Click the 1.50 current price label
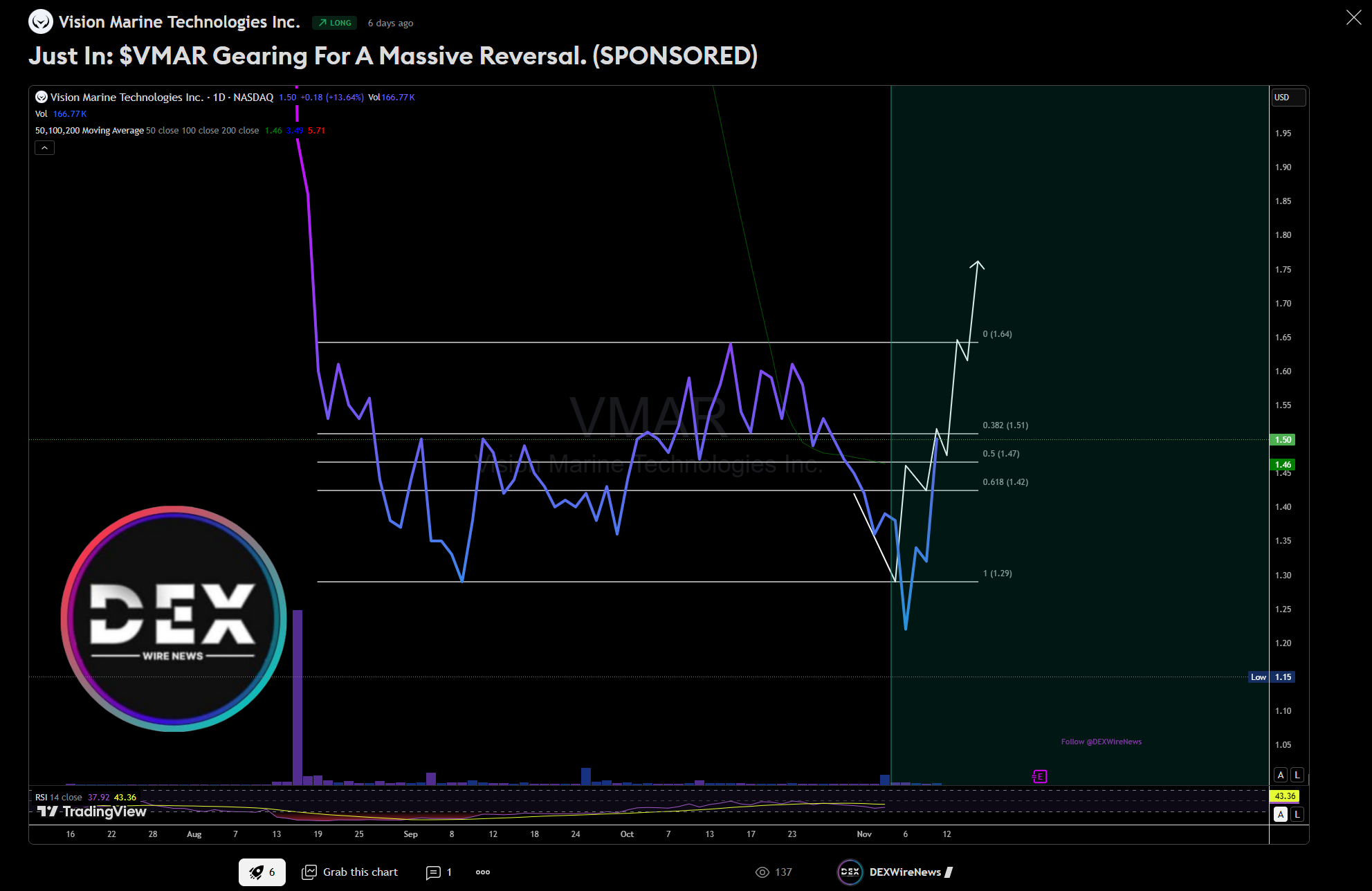The image size is (1372, 891). [x=1283, y=440]
